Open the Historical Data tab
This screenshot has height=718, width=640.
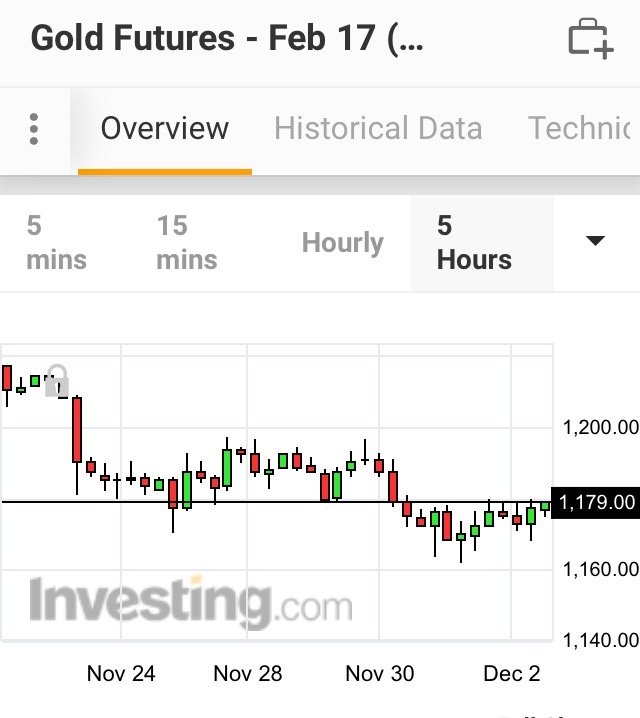378,129
